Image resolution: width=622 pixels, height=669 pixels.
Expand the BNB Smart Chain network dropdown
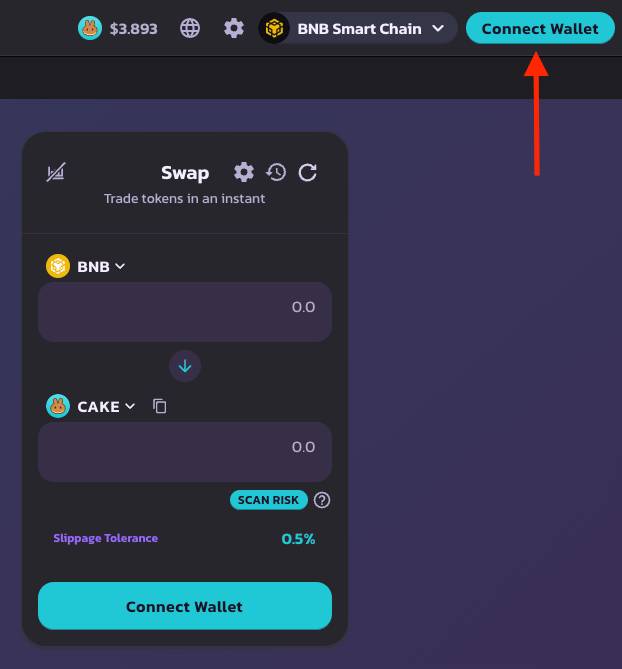(358, 29)
